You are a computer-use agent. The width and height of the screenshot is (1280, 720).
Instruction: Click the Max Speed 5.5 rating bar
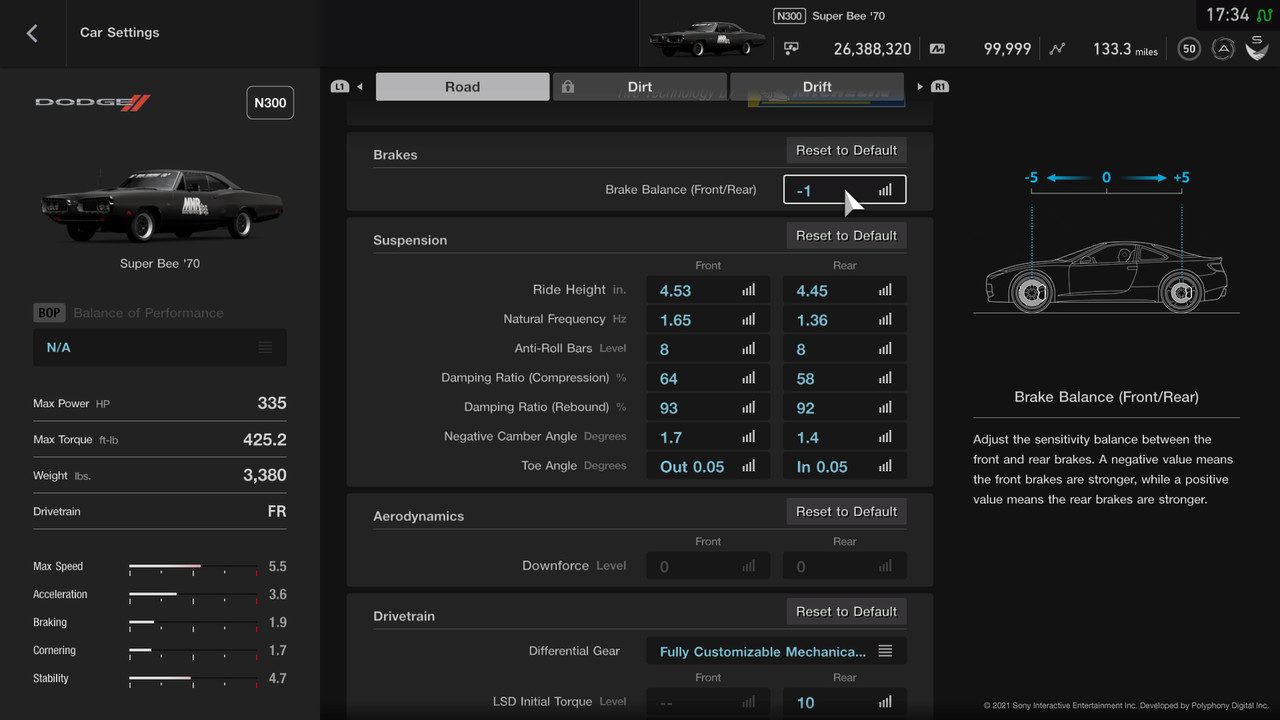tap(193, 567)
